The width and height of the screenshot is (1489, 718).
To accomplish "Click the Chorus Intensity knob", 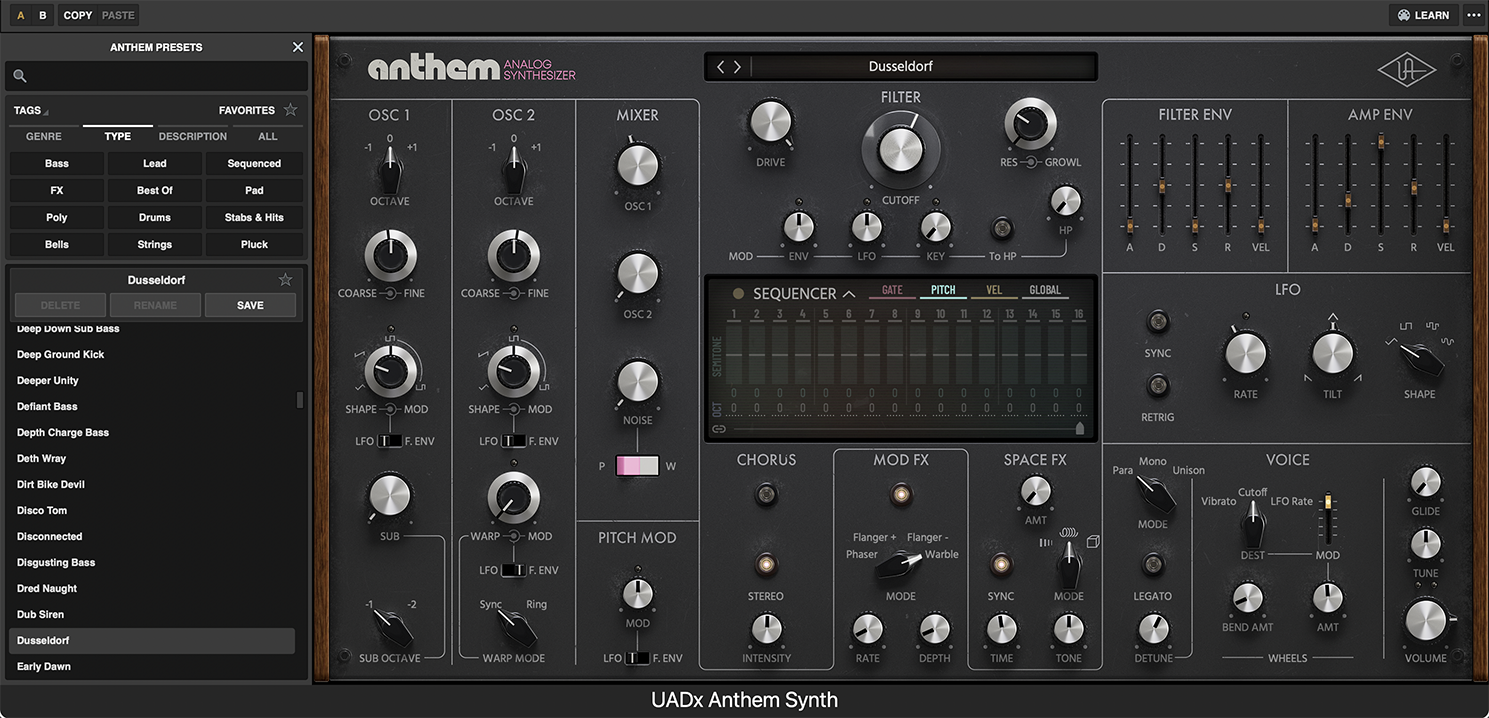I will click(765, 630).
